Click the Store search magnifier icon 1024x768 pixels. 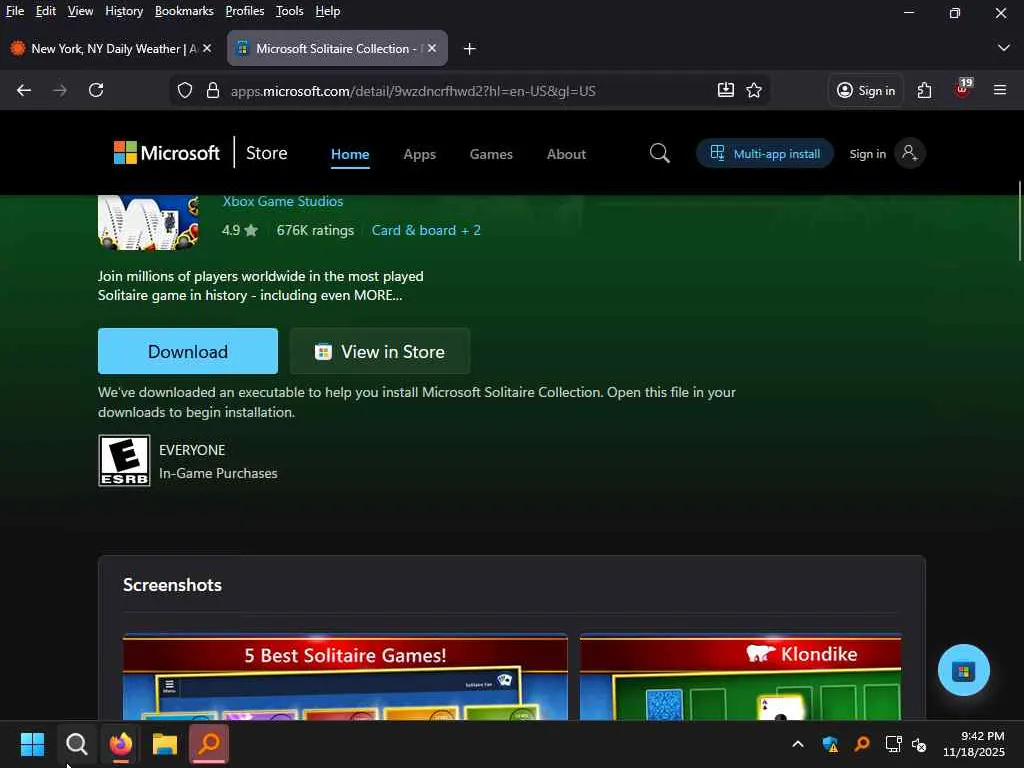[660, 153]
